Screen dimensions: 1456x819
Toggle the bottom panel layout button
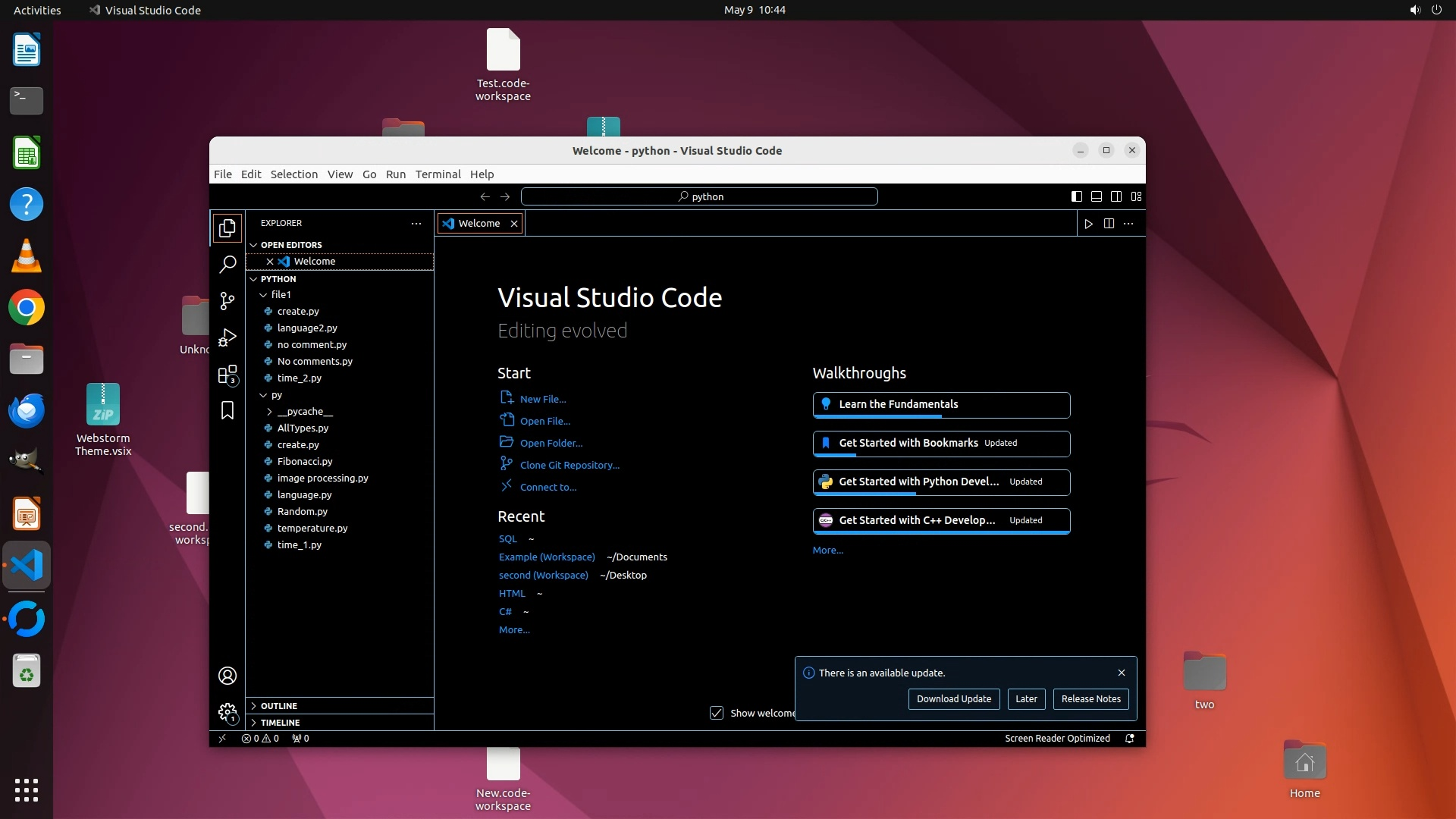[1097, 196]
